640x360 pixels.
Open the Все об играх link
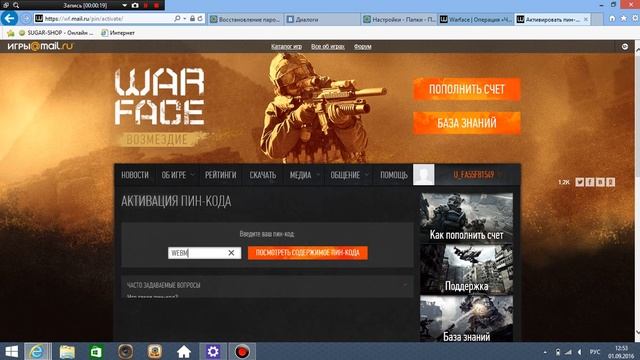[328, 47]
